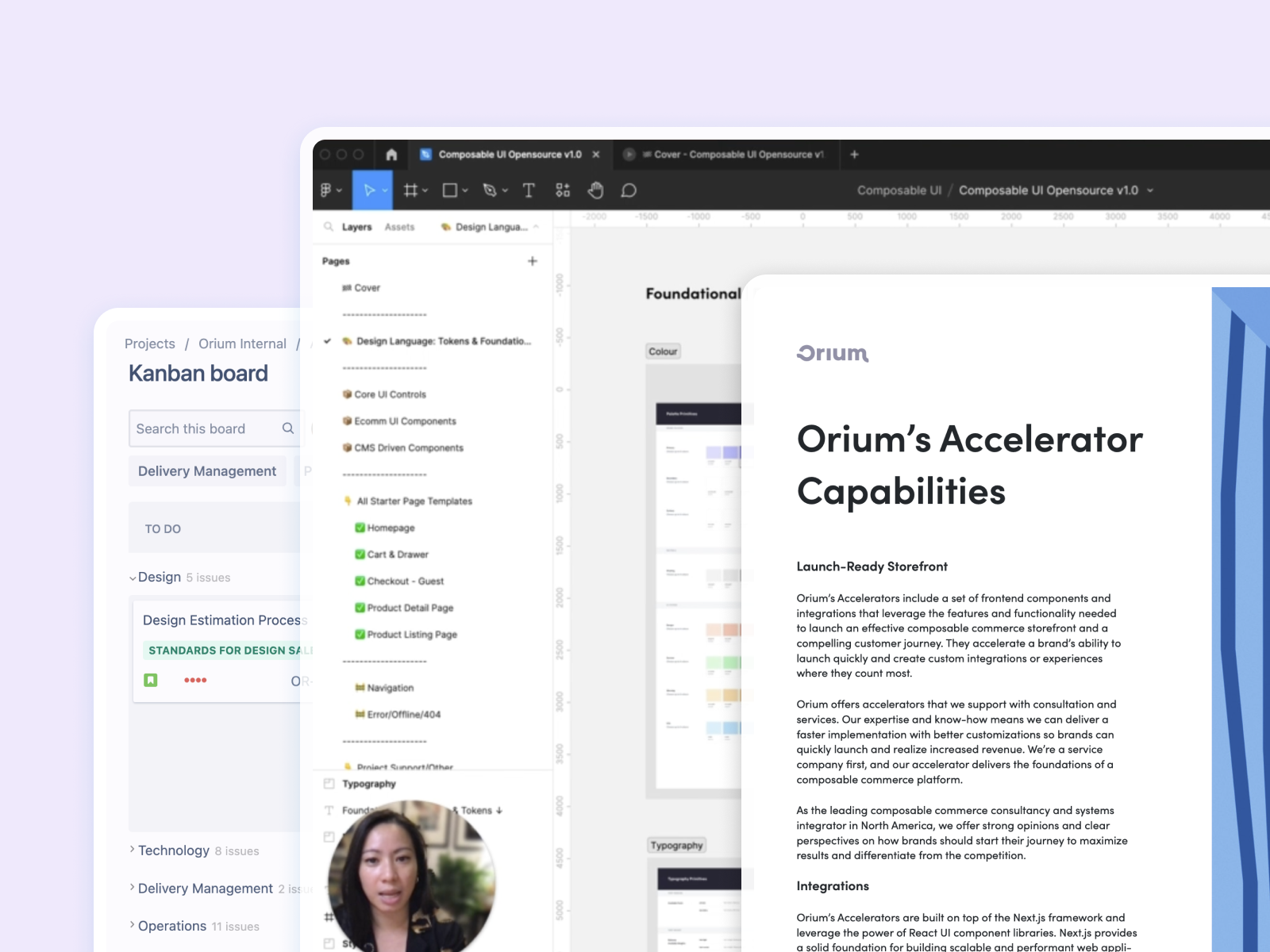Click the text layer icon beside Tokens row
Viewport: 1270px width, 952px height.
click(x=329, y=811)
